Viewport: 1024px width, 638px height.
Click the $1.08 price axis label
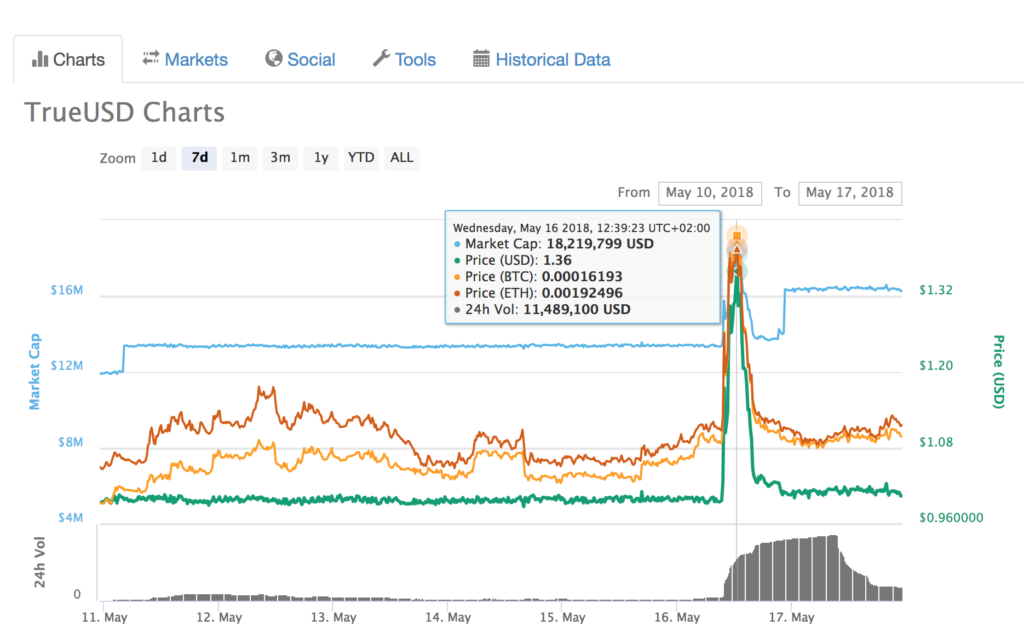tap(936, 442)
